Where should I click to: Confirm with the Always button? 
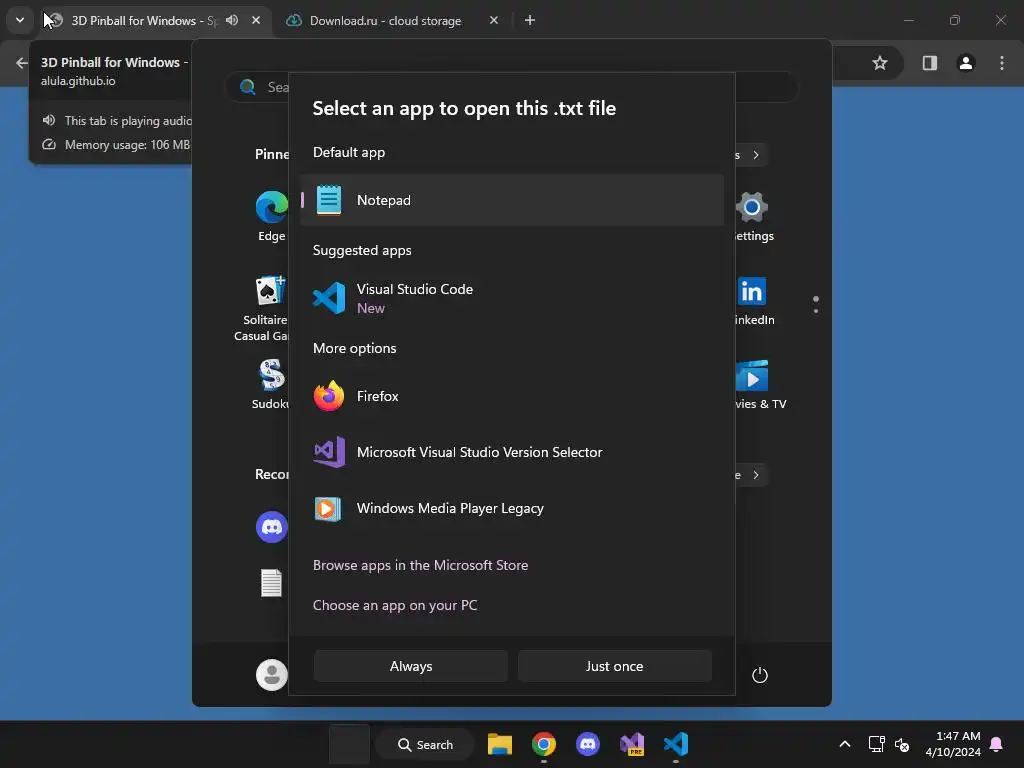click(x=411, y=666)
